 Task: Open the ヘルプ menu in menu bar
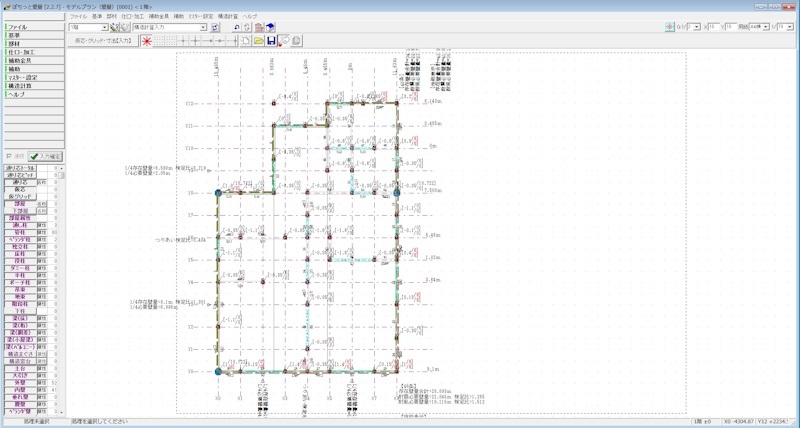(x=251, y=17)
